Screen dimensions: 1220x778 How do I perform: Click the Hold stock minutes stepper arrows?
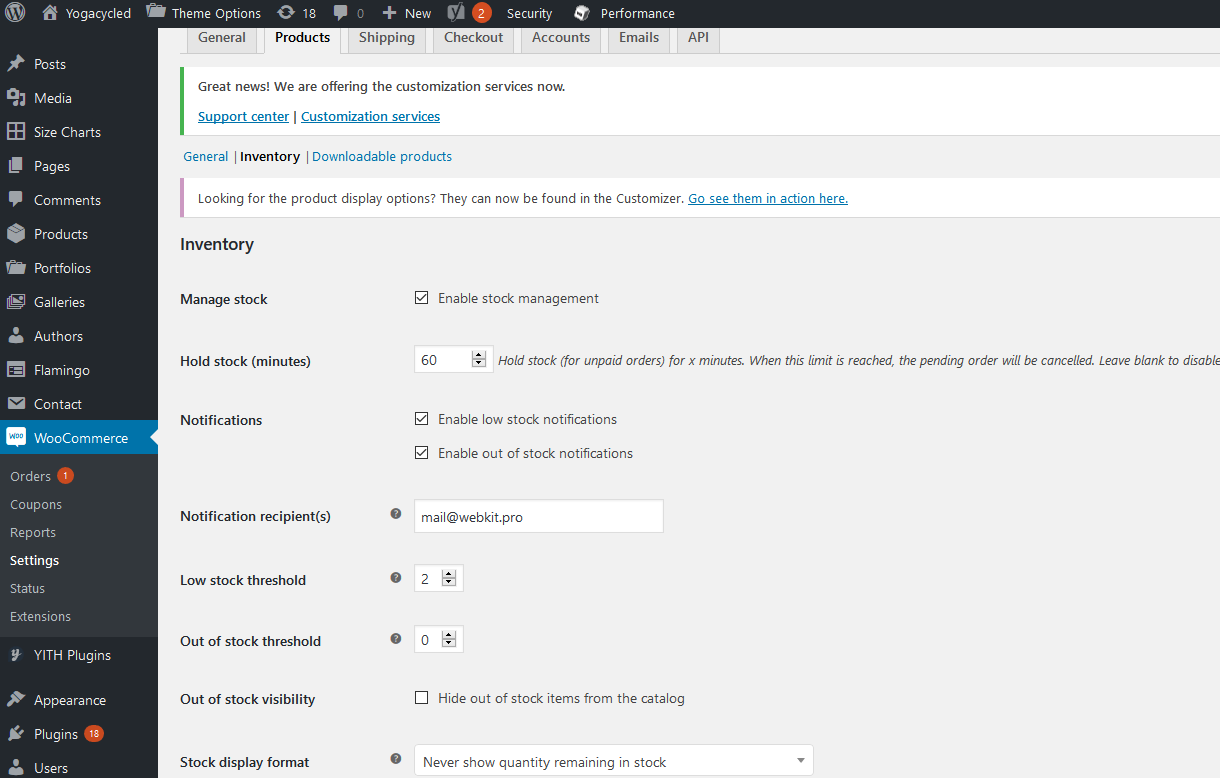click(479, 360)
